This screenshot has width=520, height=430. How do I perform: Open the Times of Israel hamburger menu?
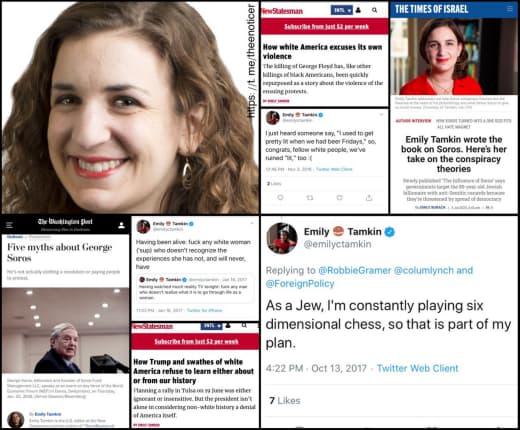[510, 9]
